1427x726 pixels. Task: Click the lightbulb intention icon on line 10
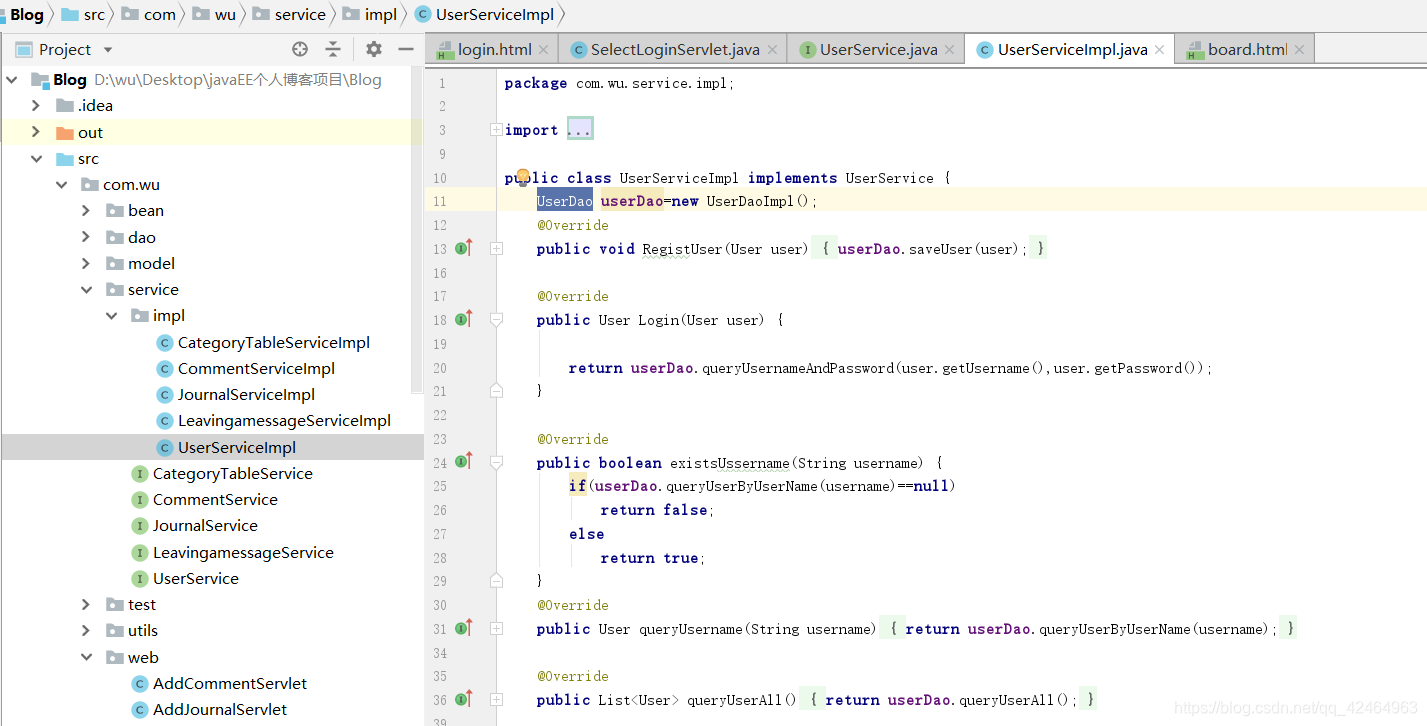pyautogui.click(x=522, y=177)
